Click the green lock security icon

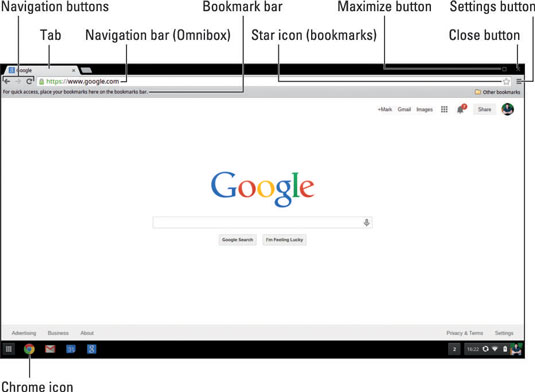42,82
